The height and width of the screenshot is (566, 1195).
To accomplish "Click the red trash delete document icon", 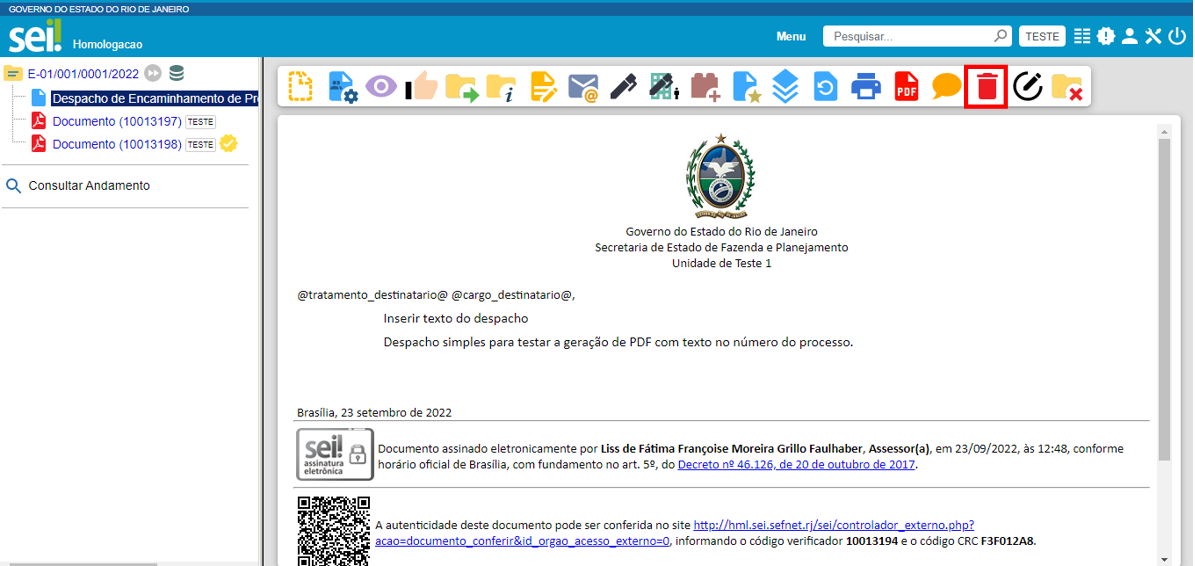I will pos(987,87).
